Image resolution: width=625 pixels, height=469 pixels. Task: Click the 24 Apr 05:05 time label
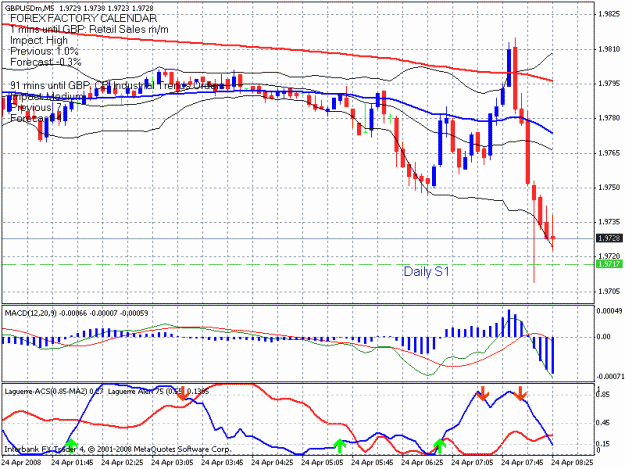(x=322, y=462)
